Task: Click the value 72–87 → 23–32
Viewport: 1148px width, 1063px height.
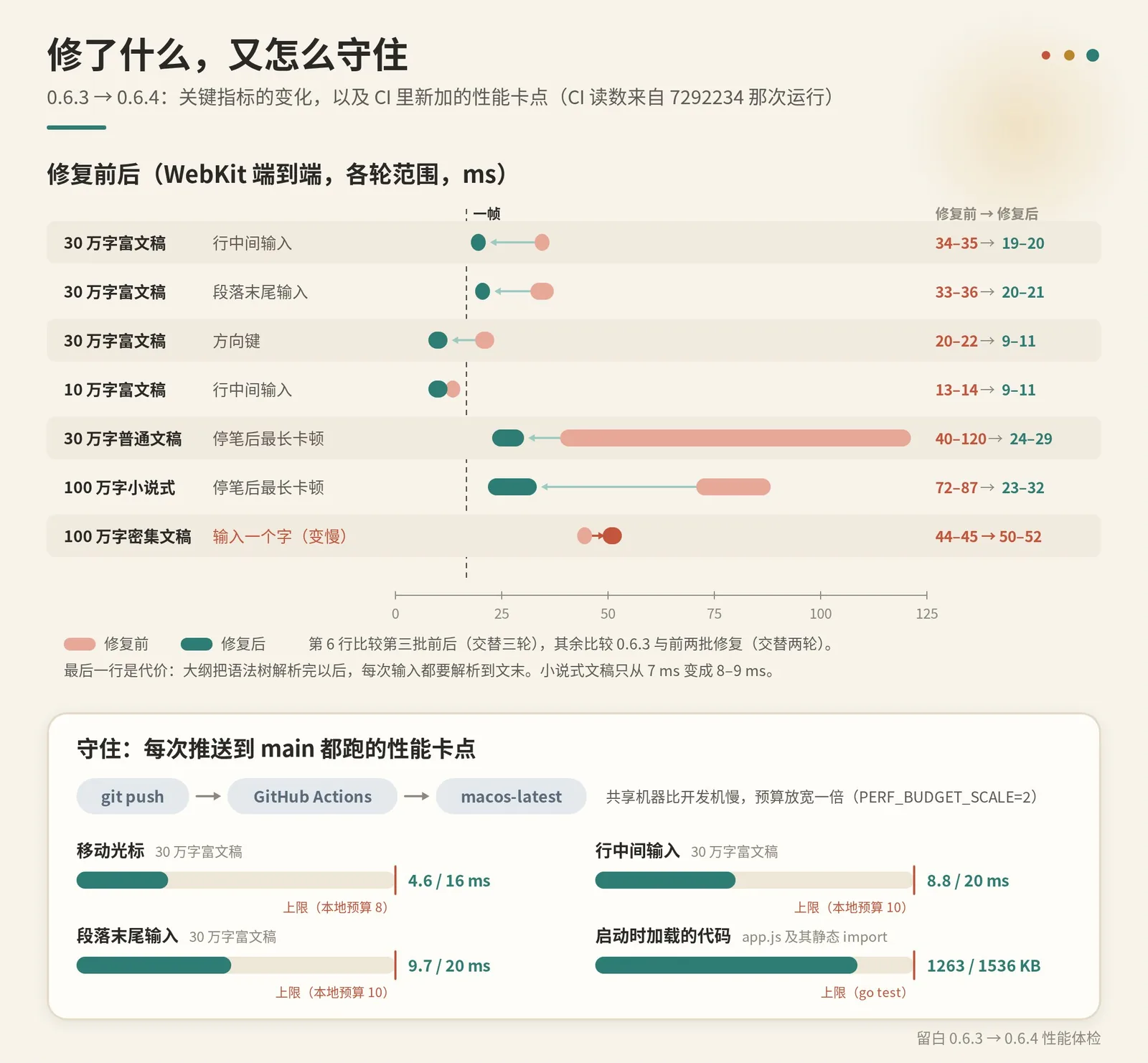Action: [989, 487]
